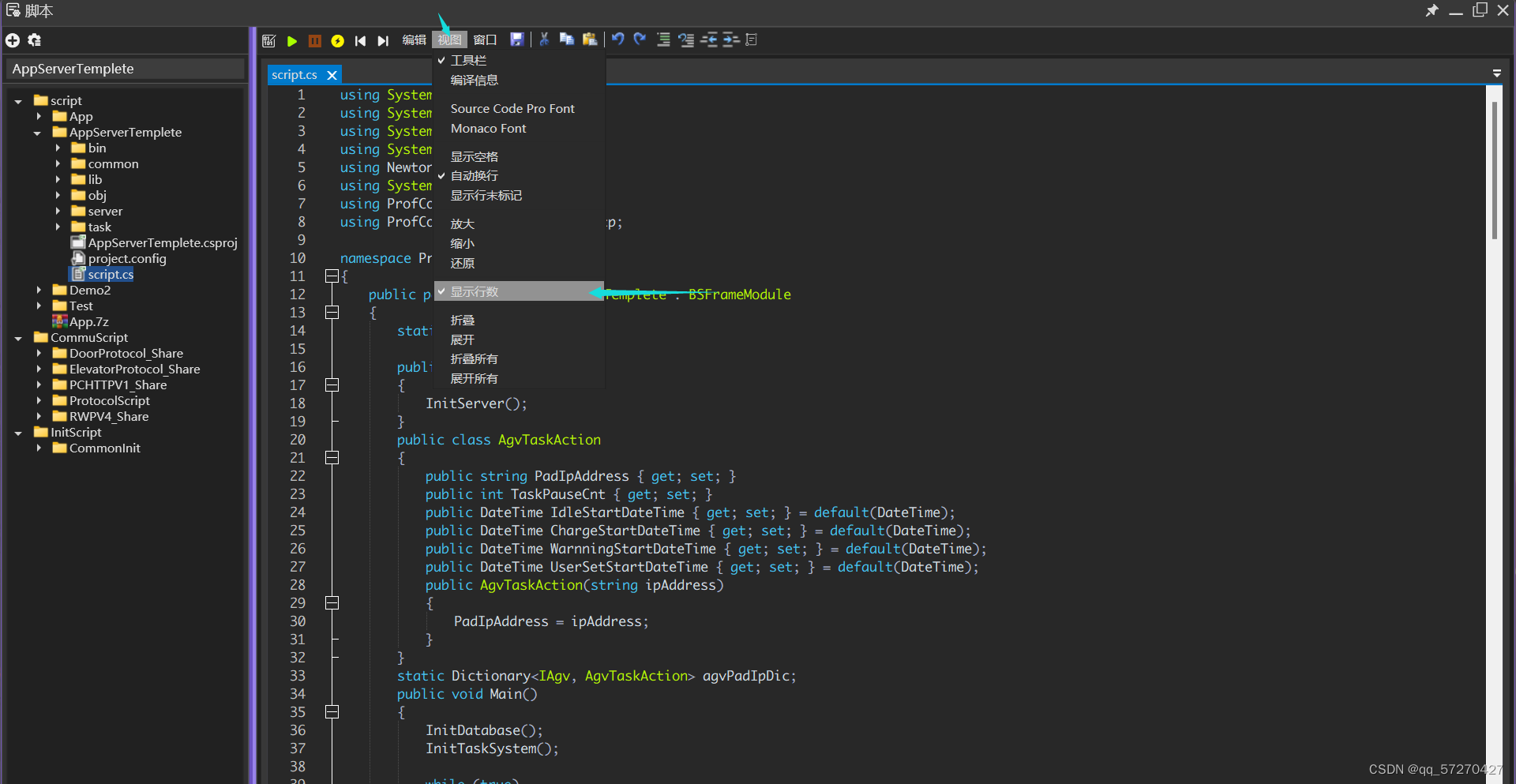Fold code block at line 35
The image size is (1516, 784).
pos(332,712)
